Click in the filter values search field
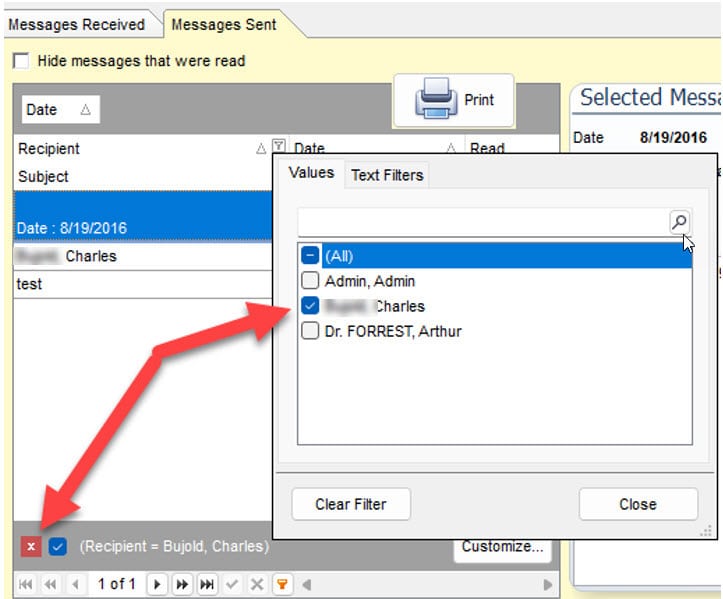 [482, 222]
